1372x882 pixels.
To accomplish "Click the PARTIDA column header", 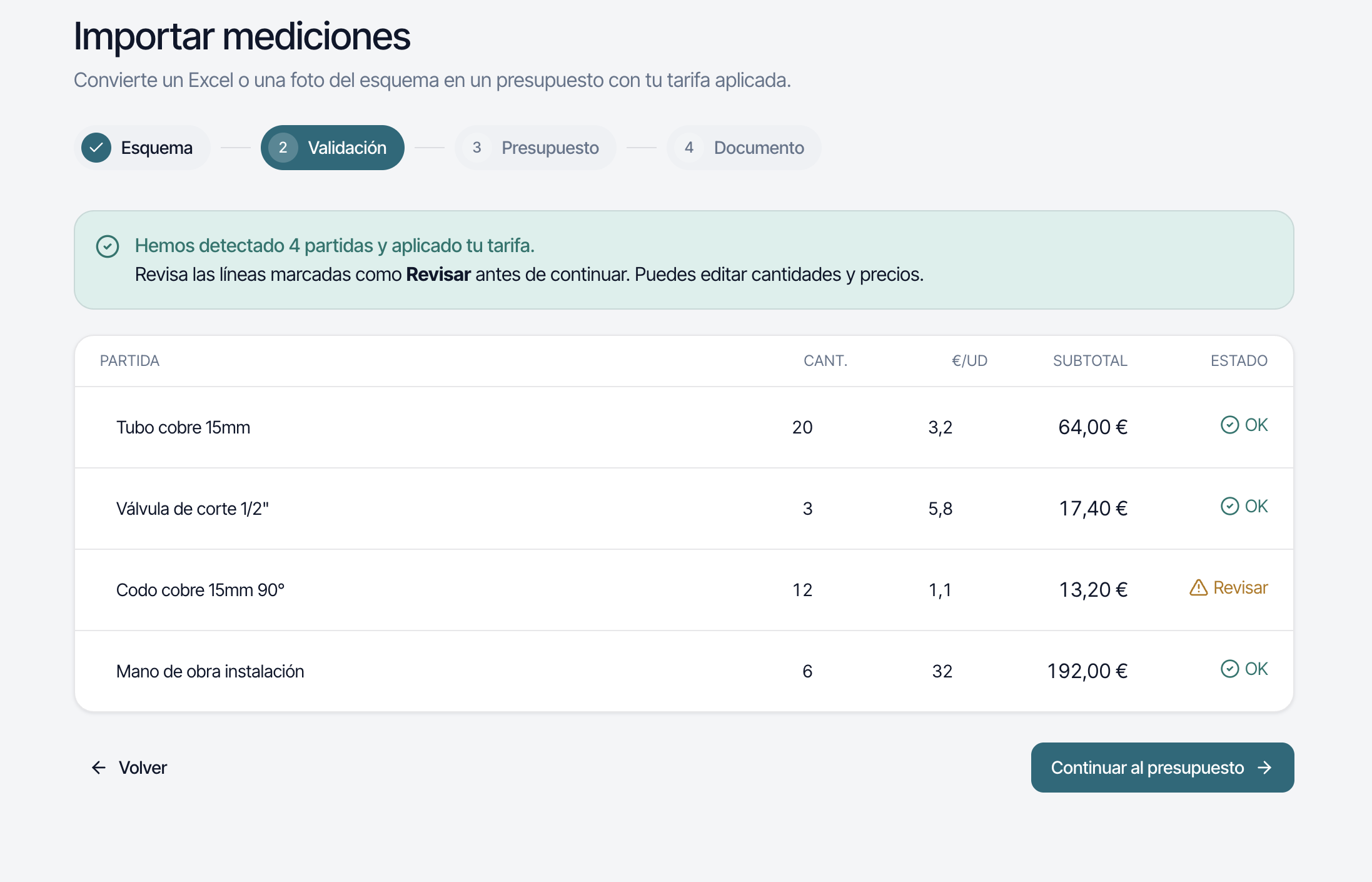I will (129, 361).
